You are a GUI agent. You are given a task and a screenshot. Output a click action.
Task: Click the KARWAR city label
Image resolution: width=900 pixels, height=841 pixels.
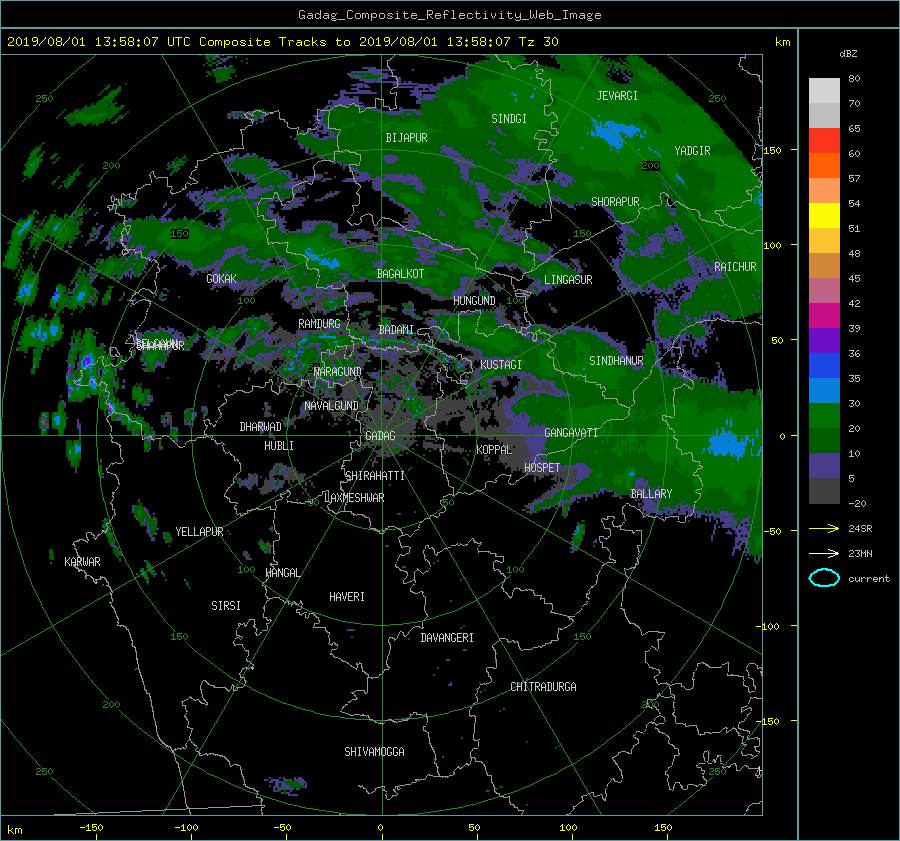point(83,561)
